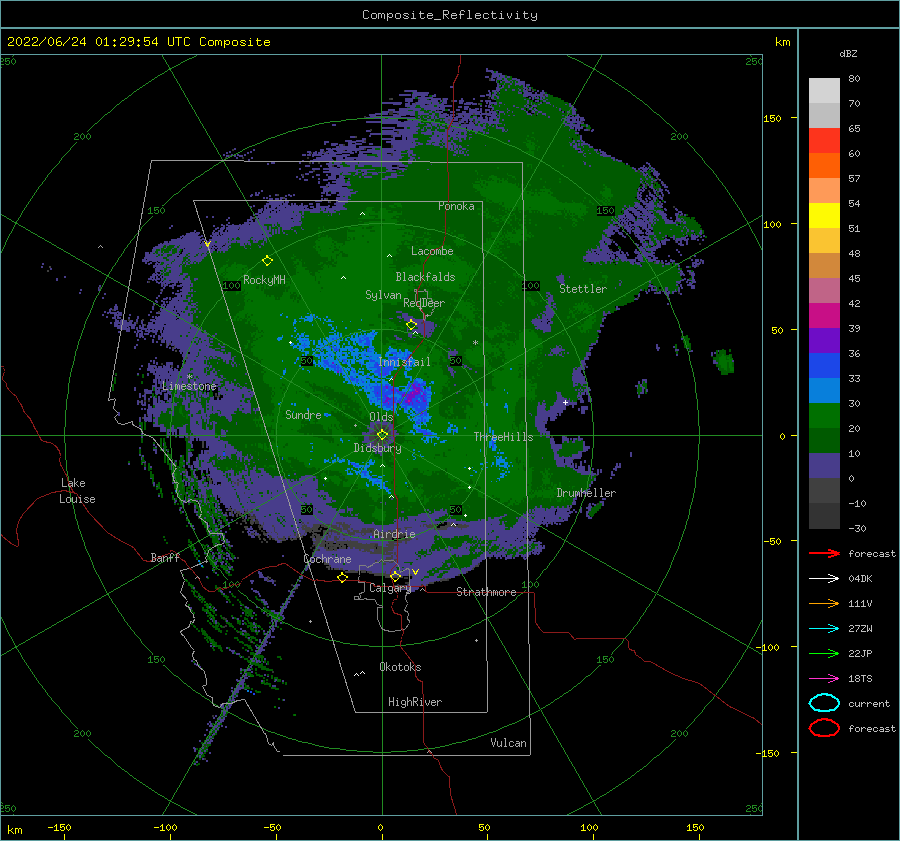Pick the light blue 30-33 dBZ swatch
The height and width of the screenshot is (841, 900).
[x=824, y=391]
